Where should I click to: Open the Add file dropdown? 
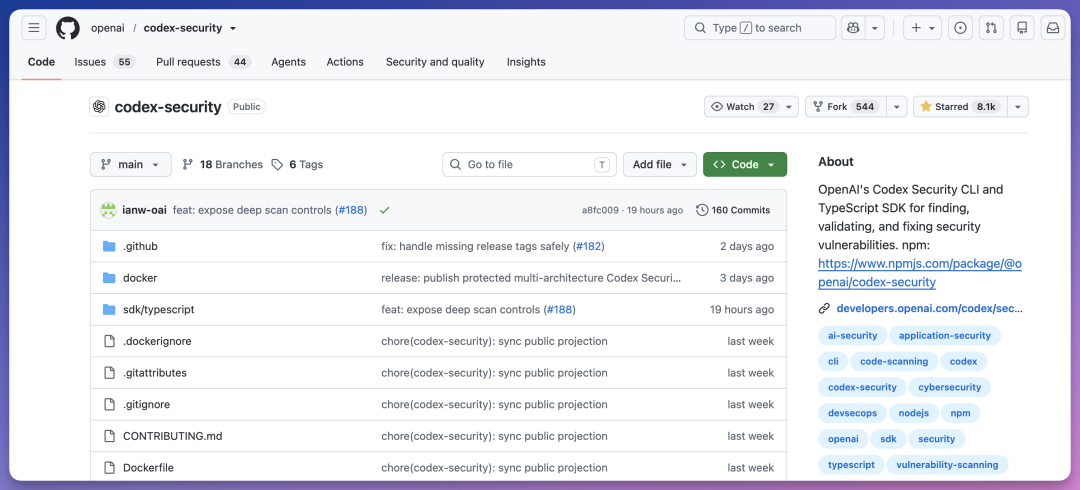pyautogui.click(x=660, y=165)
